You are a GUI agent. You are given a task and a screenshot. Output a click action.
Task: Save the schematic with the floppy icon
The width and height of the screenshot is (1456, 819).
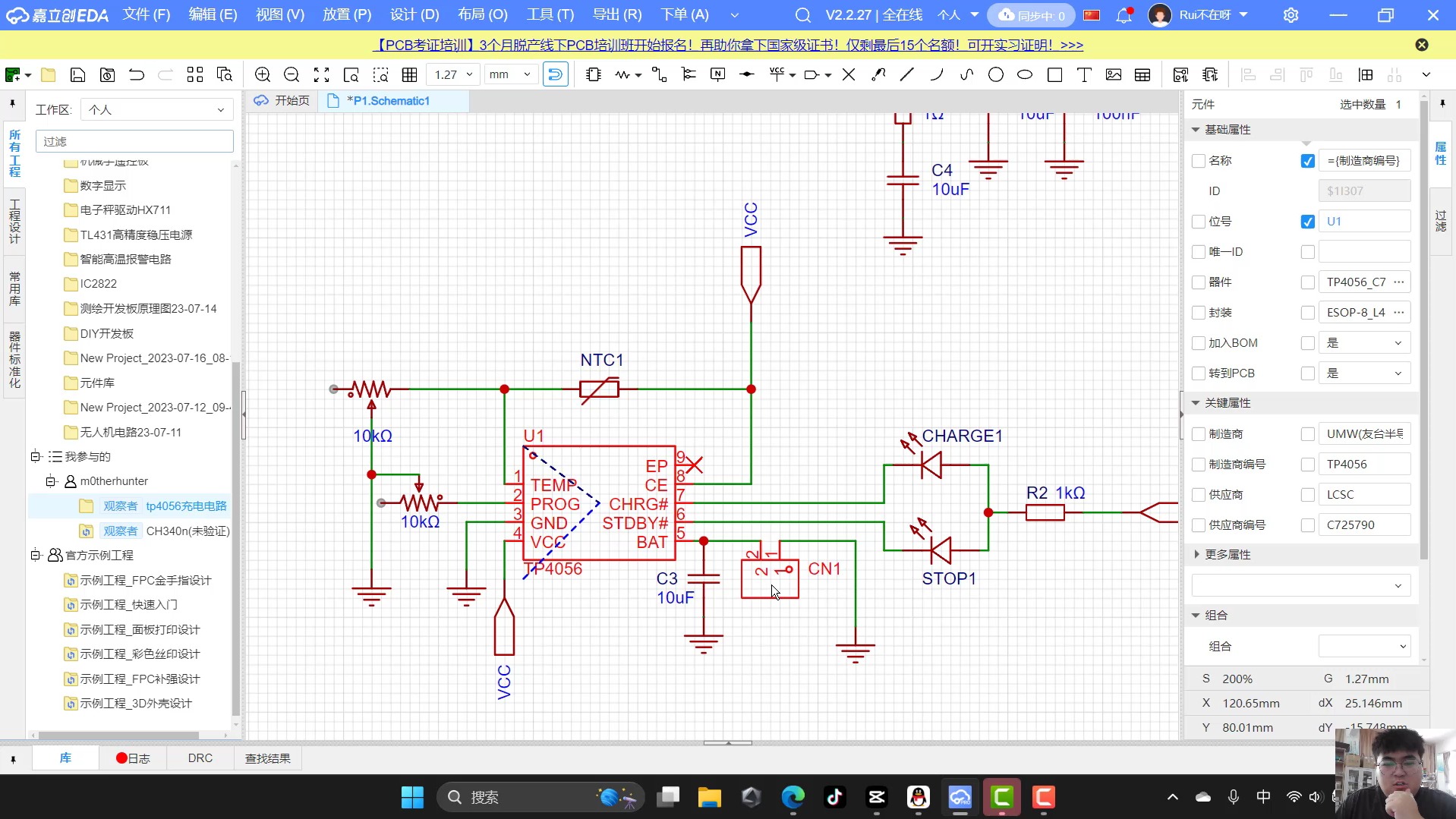coord(77,74)
